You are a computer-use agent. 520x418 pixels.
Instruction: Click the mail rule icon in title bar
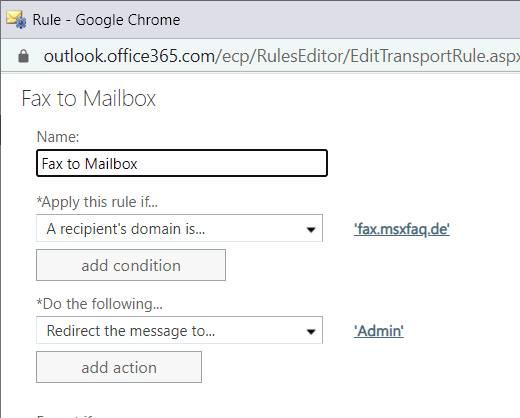(16, 19)
